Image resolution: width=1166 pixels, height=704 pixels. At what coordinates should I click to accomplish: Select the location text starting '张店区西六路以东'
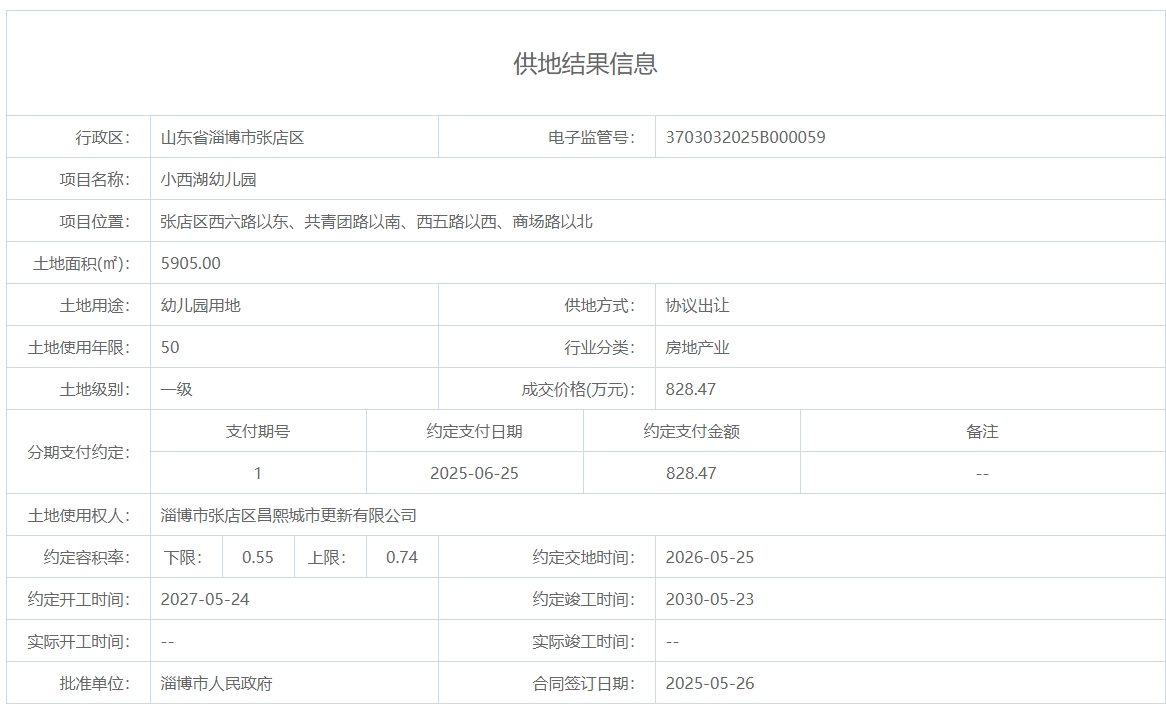coord(376,222)
